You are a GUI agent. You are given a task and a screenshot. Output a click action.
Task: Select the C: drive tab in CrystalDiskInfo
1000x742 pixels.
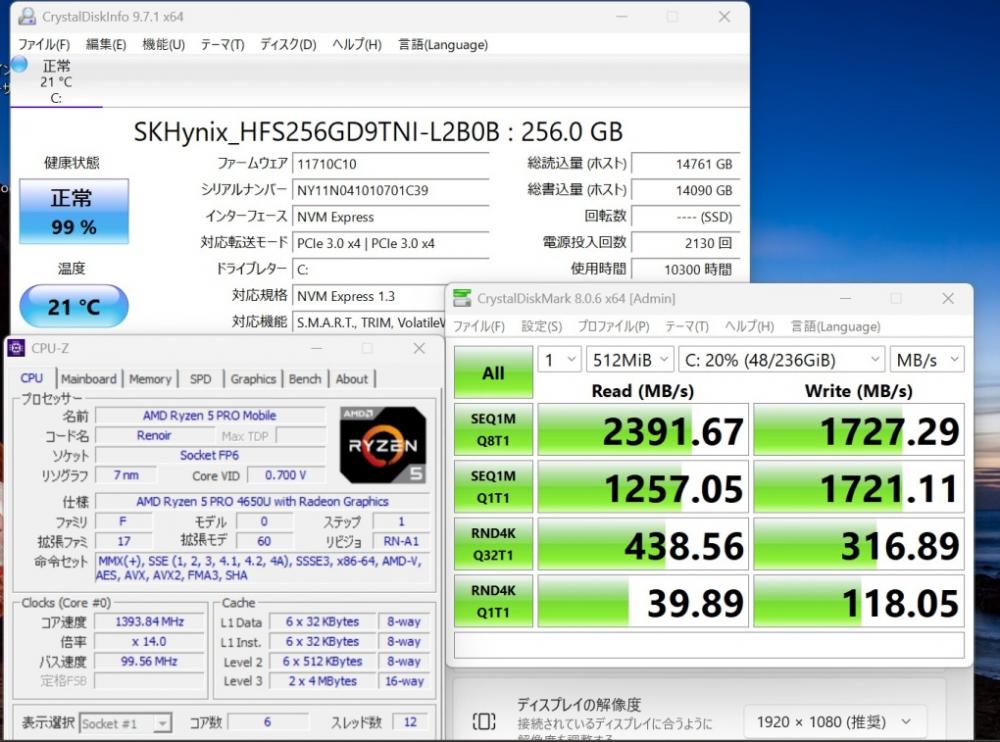pyautogui.click(x=56, y=82)
